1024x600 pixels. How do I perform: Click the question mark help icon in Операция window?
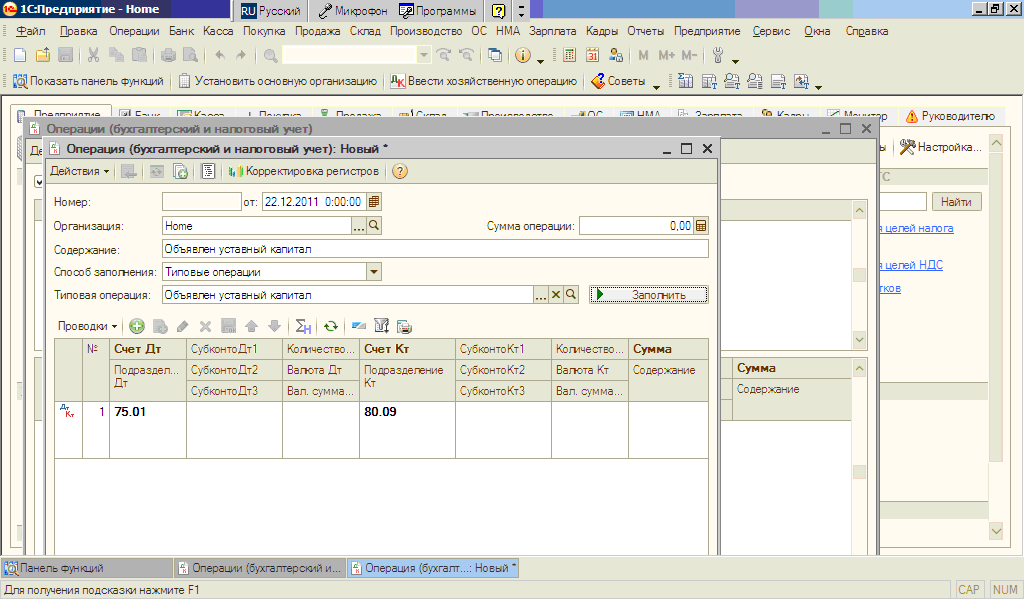click(x=400, y=171)
